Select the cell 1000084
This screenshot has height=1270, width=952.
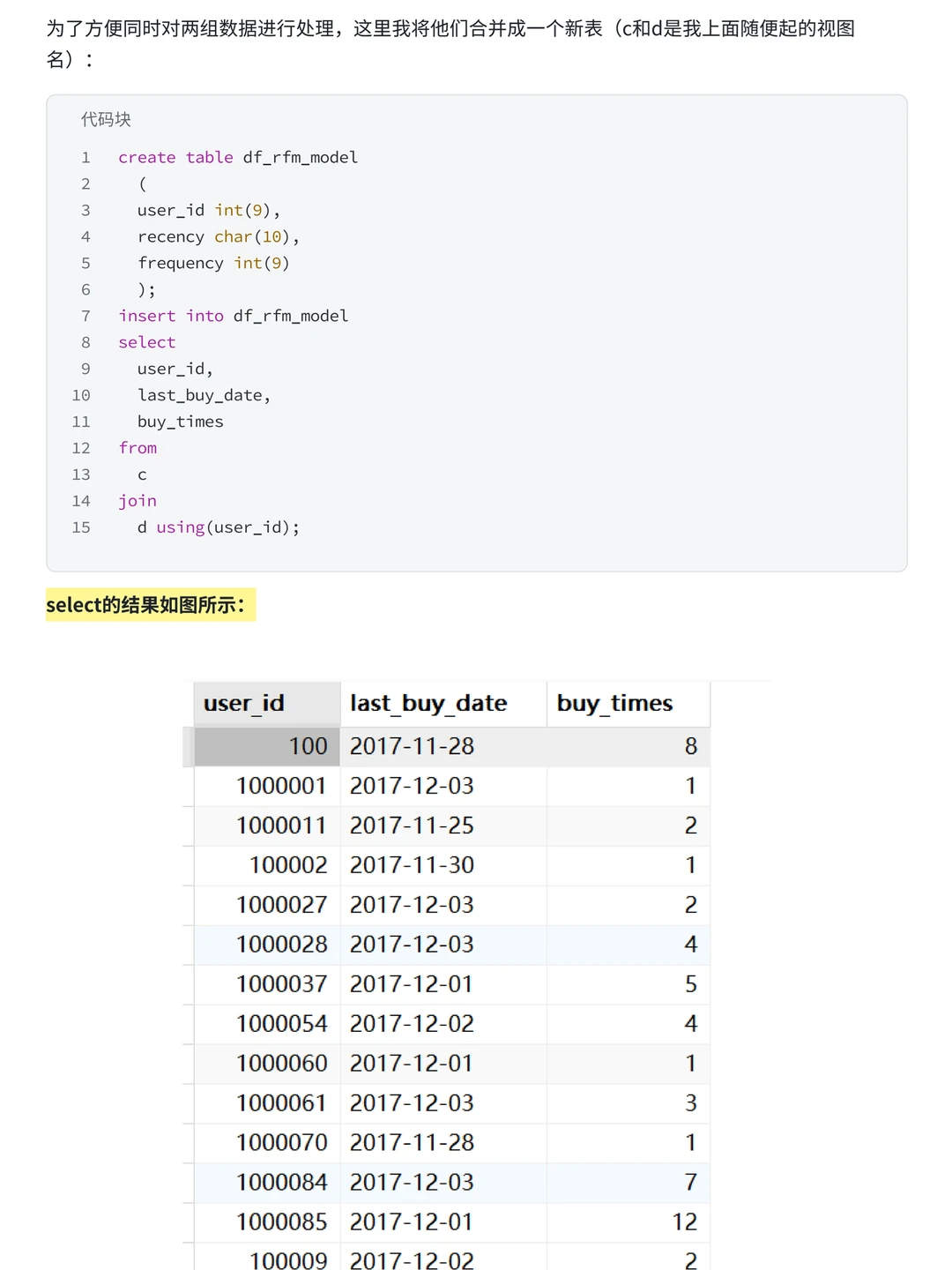pyautogui.click(x=267, y=1183)
